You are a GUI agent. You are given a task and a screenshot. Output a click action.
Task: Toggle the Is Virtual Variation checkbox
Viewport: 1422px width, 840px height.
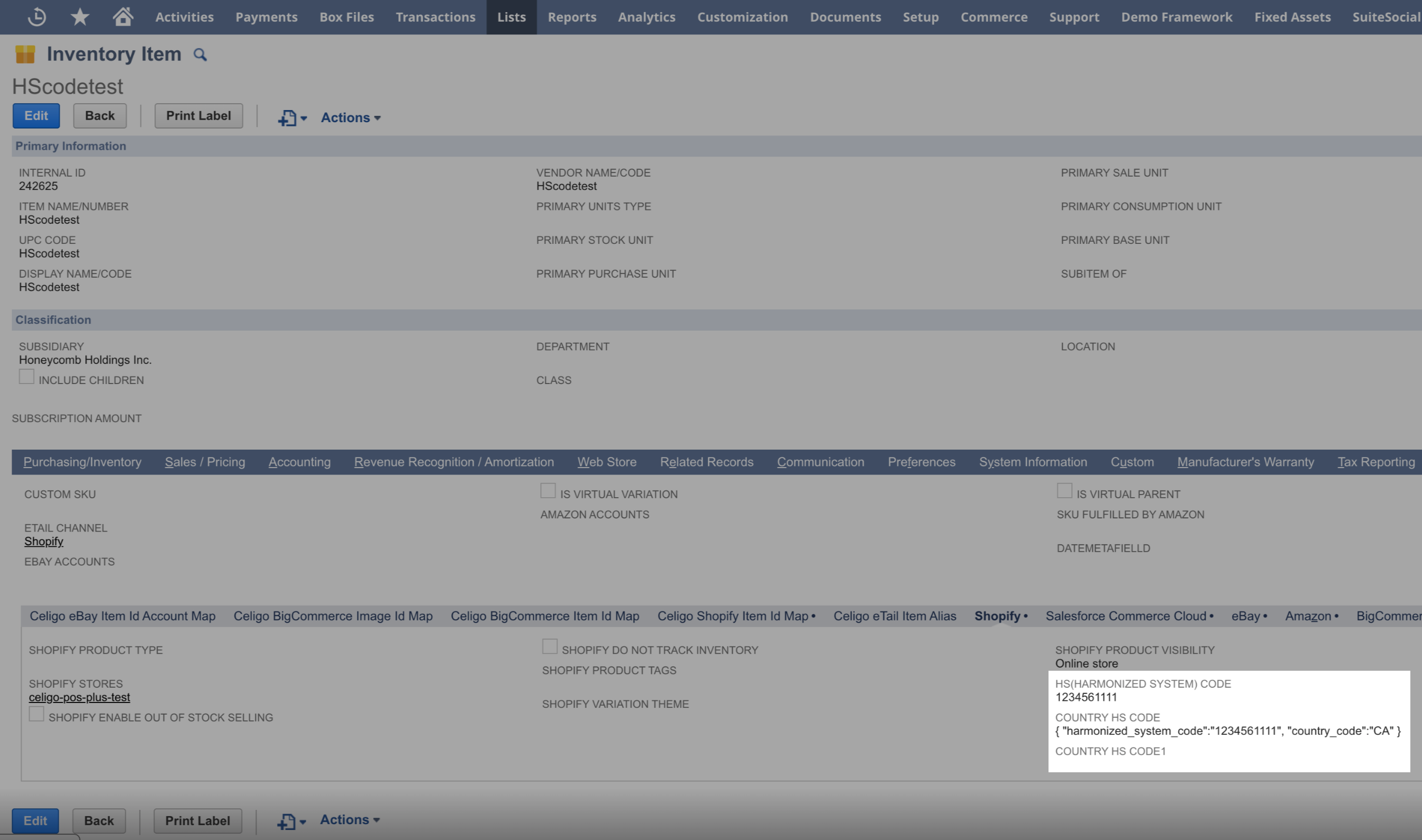pos(548,491)
